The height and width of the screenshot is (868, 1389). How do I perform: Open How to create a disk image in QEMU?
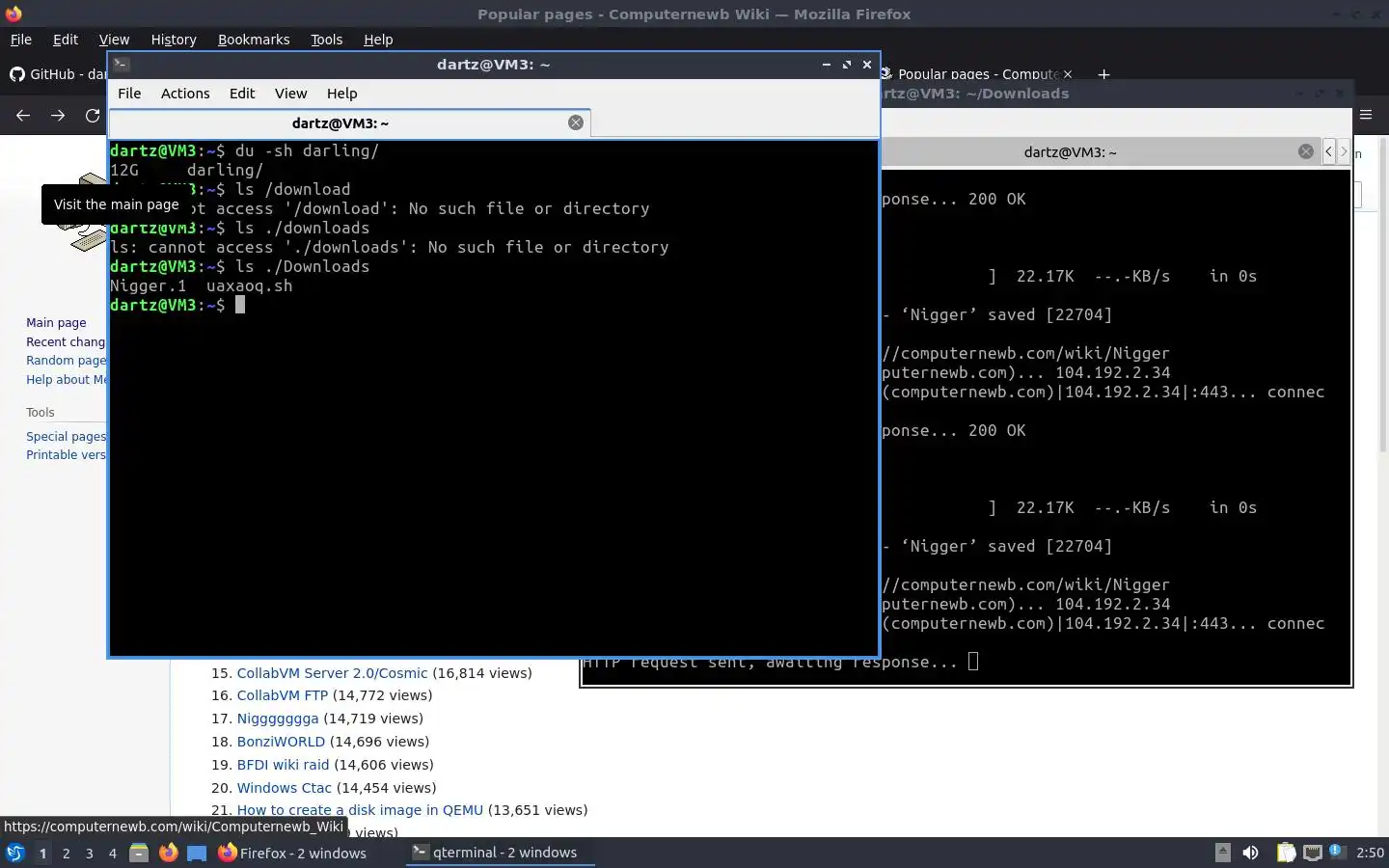(x=360, y=810)
